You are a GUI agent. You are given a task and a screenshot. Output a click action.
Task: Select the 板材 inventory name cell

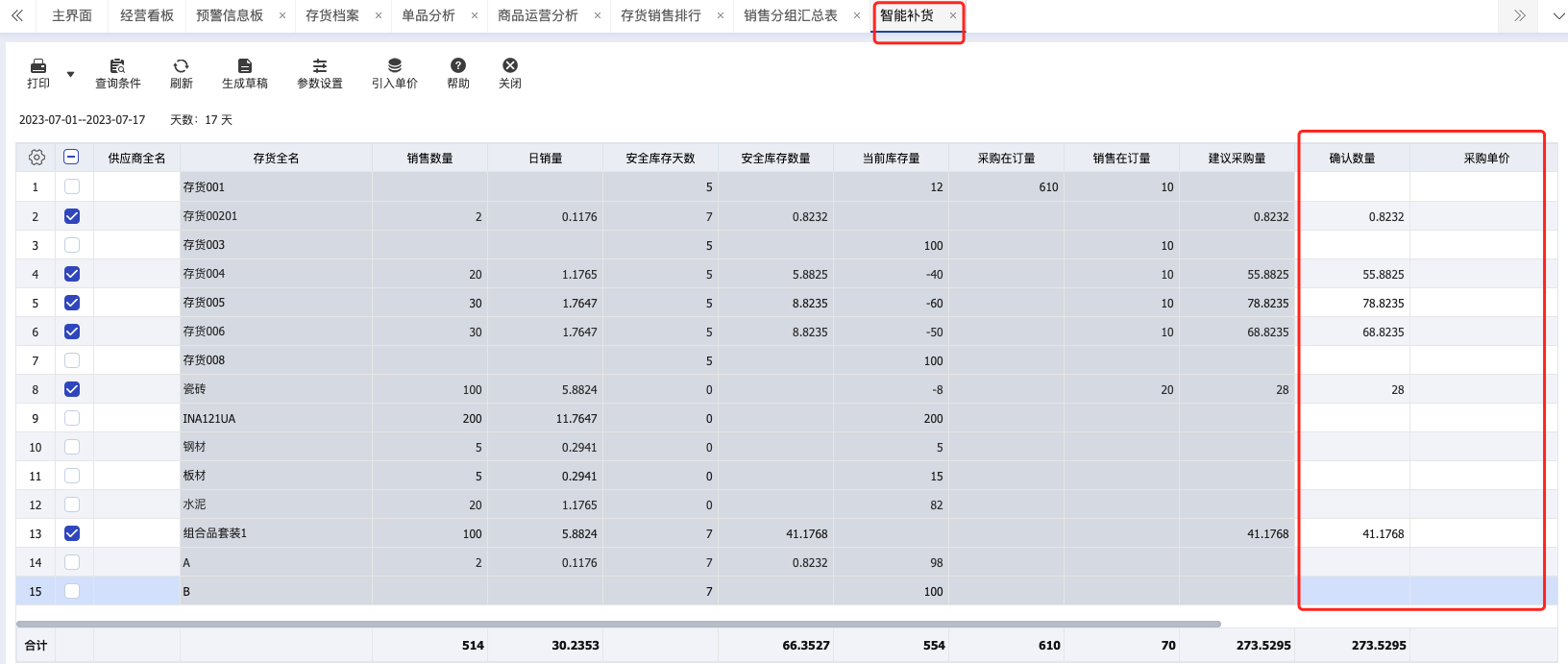(x=276, y=476)
